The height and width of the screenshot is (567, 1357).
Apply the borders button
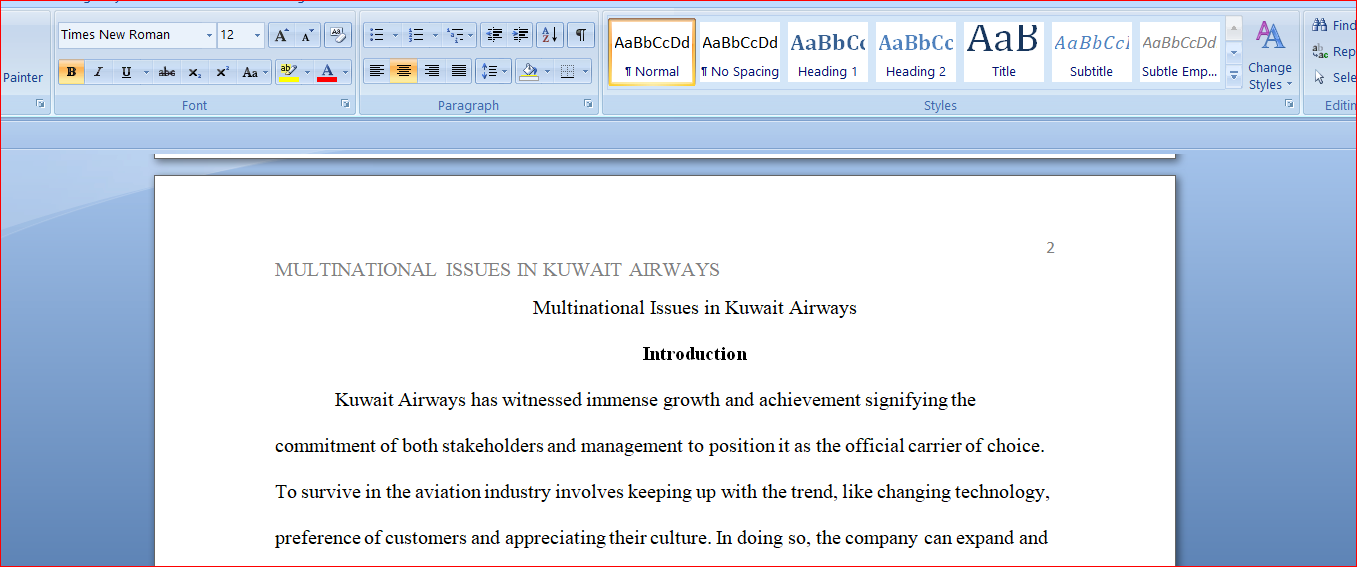[567, 71]
